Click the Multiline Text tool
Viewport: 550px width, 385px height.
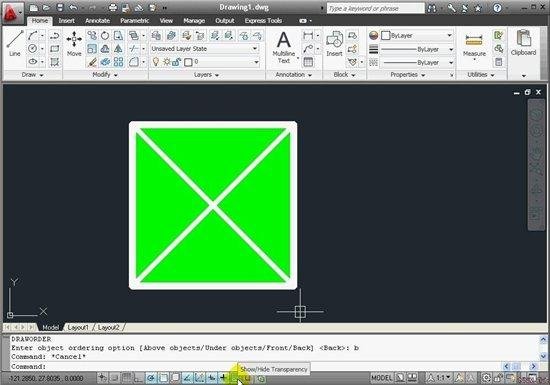283,47
